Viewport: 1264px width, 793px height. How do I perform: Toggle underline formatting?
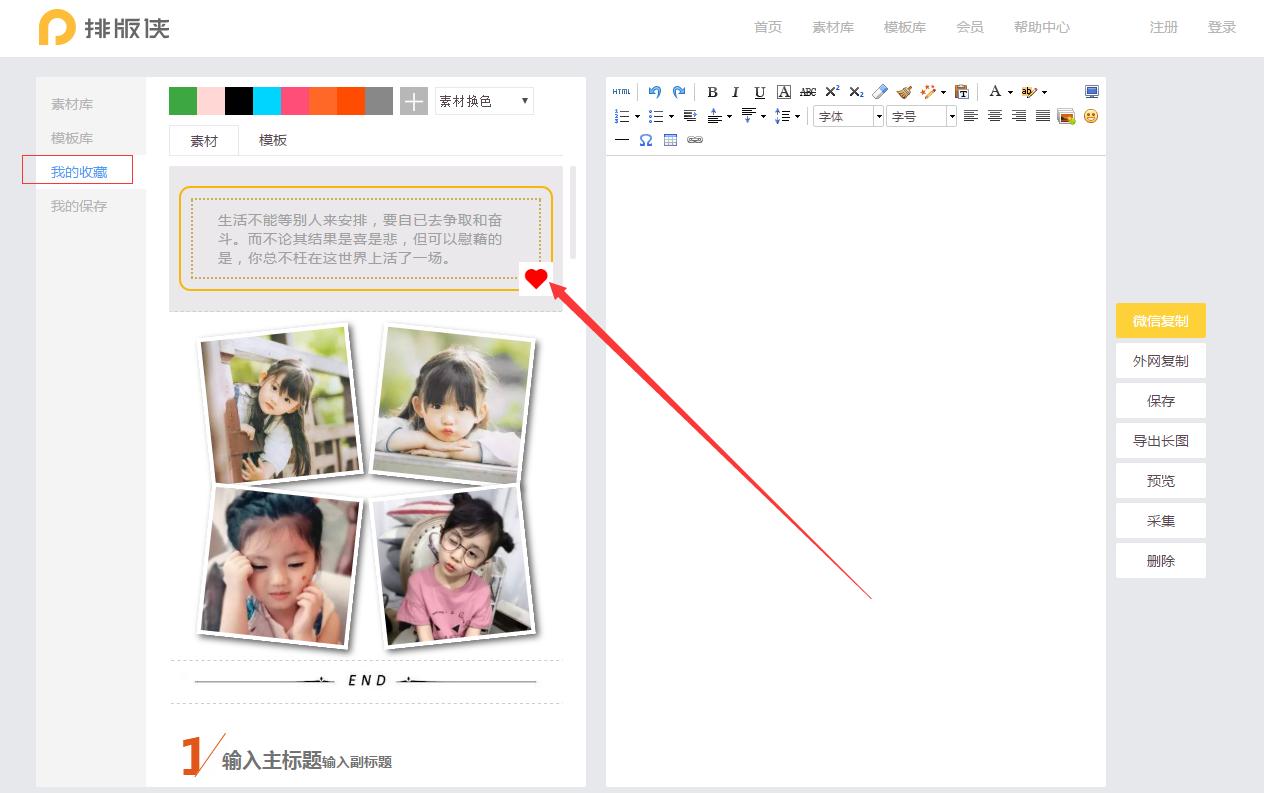click(759, 92)
